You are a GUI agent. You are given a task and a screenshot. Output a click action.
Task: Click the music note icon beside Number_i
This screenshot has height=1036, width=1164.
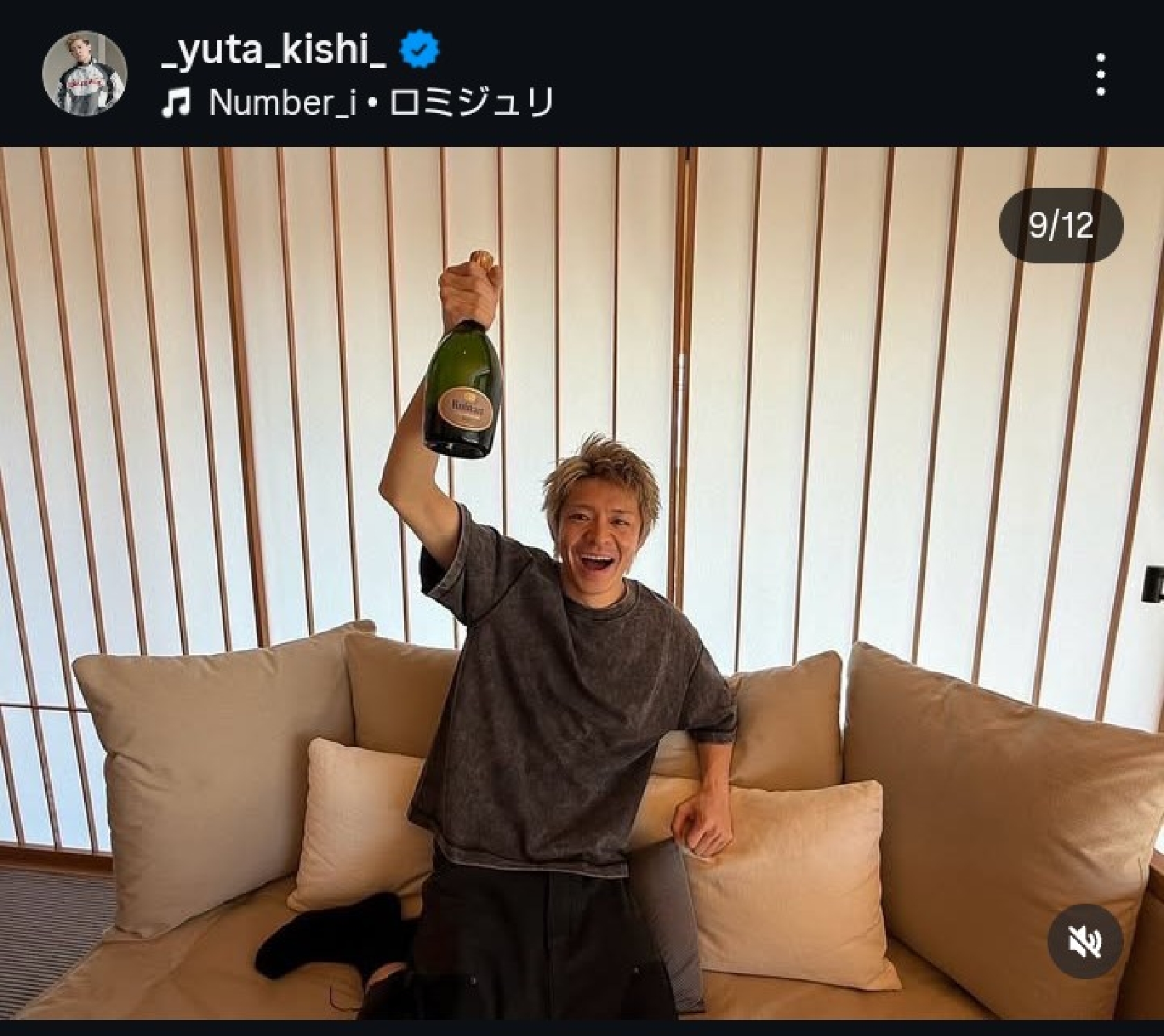coord(175,103)
